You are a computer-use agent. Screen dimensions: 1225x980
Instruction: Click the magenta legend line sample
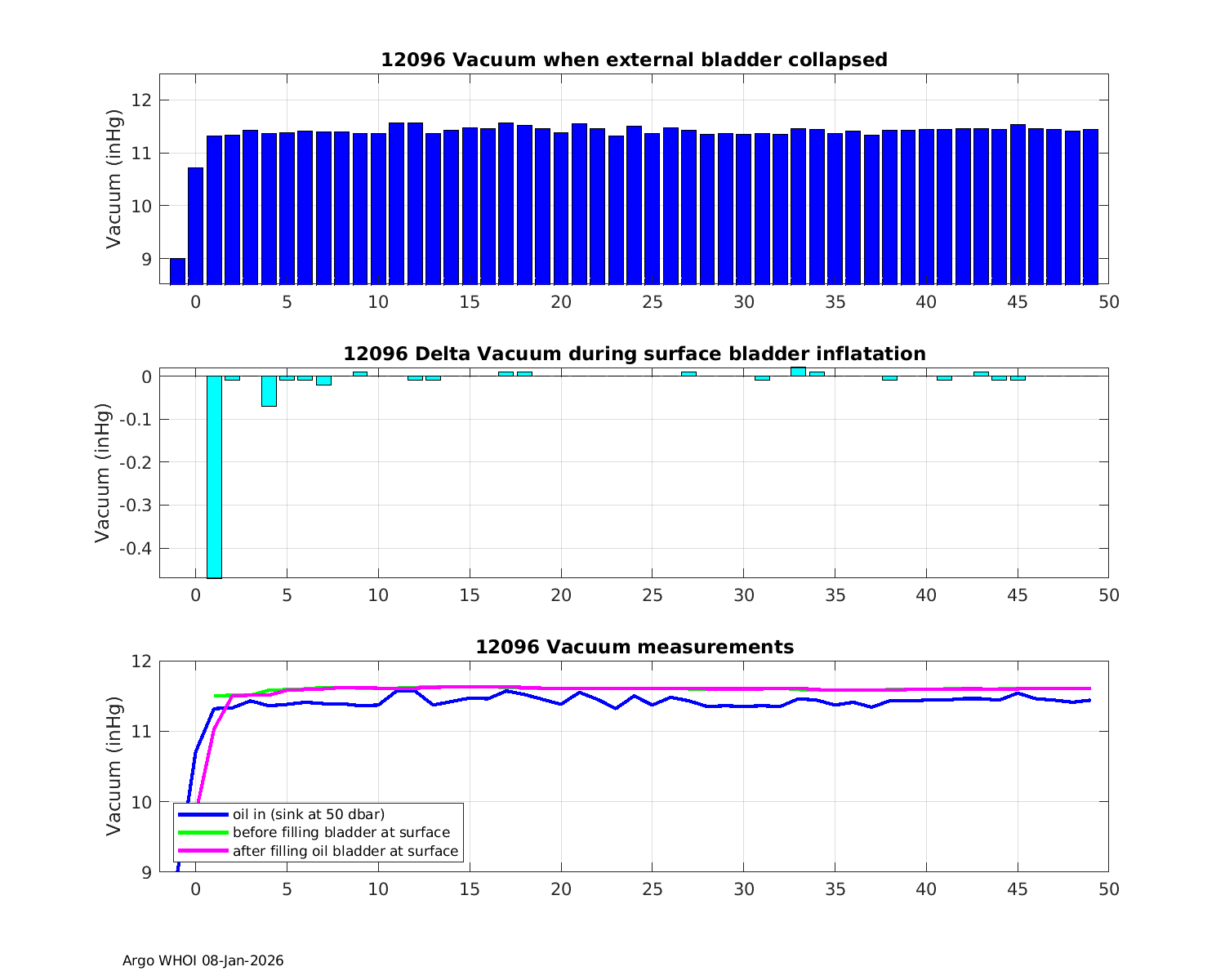203,851
